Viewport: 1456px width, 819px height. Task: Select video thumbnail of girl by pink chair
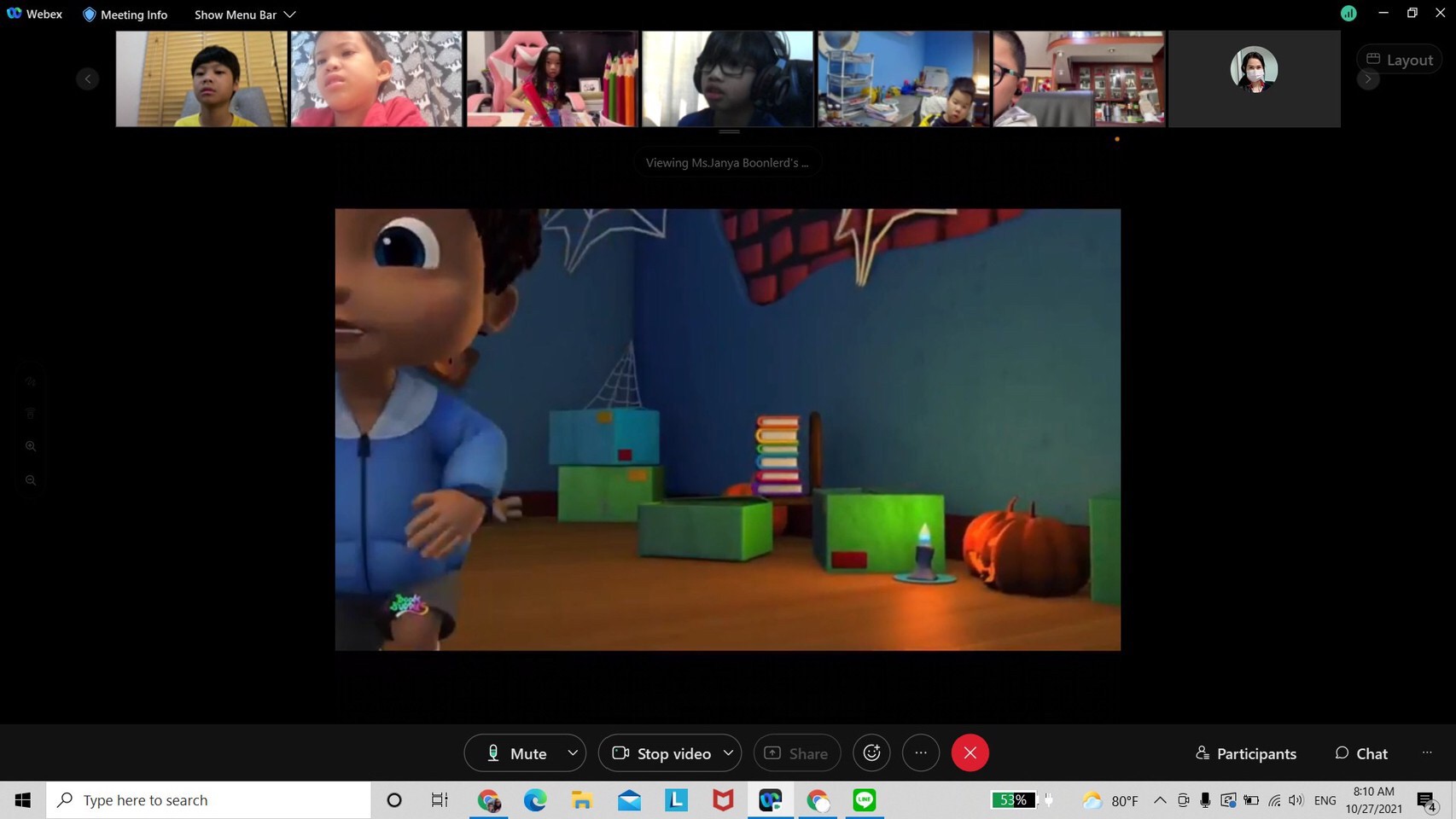coord(552,79)
